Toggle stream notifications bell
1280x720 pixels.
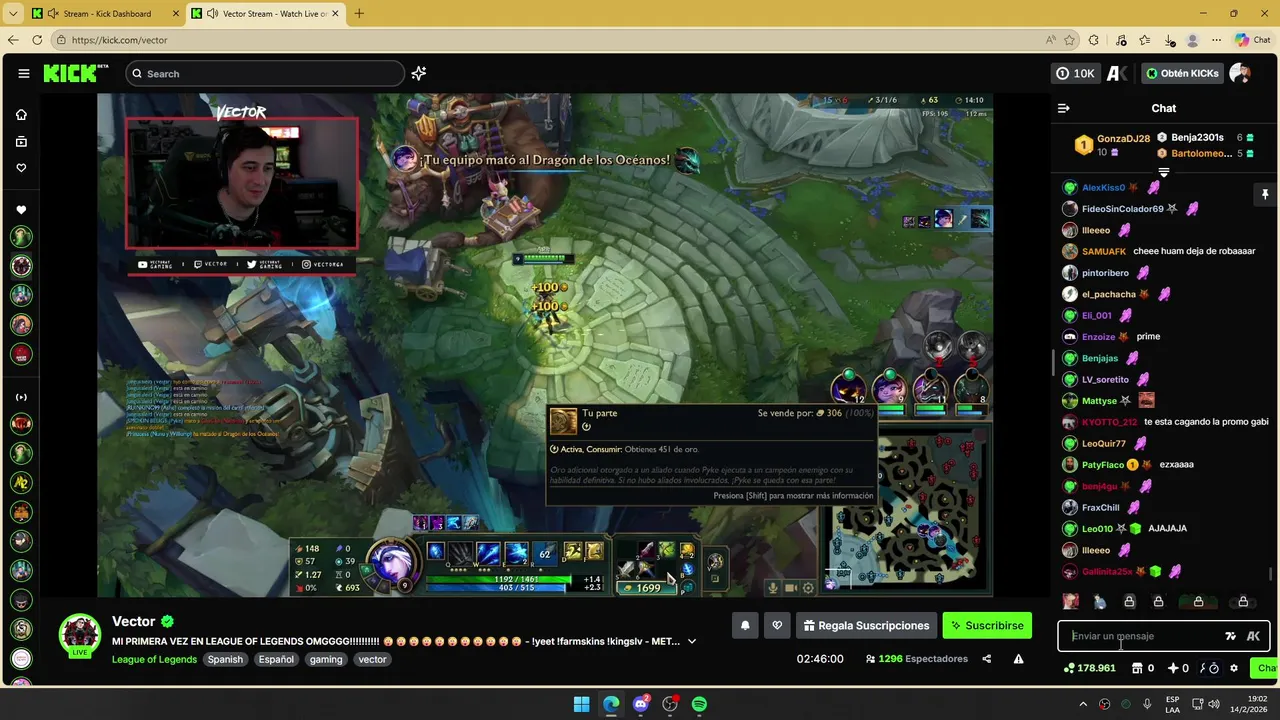pos(745,625)
